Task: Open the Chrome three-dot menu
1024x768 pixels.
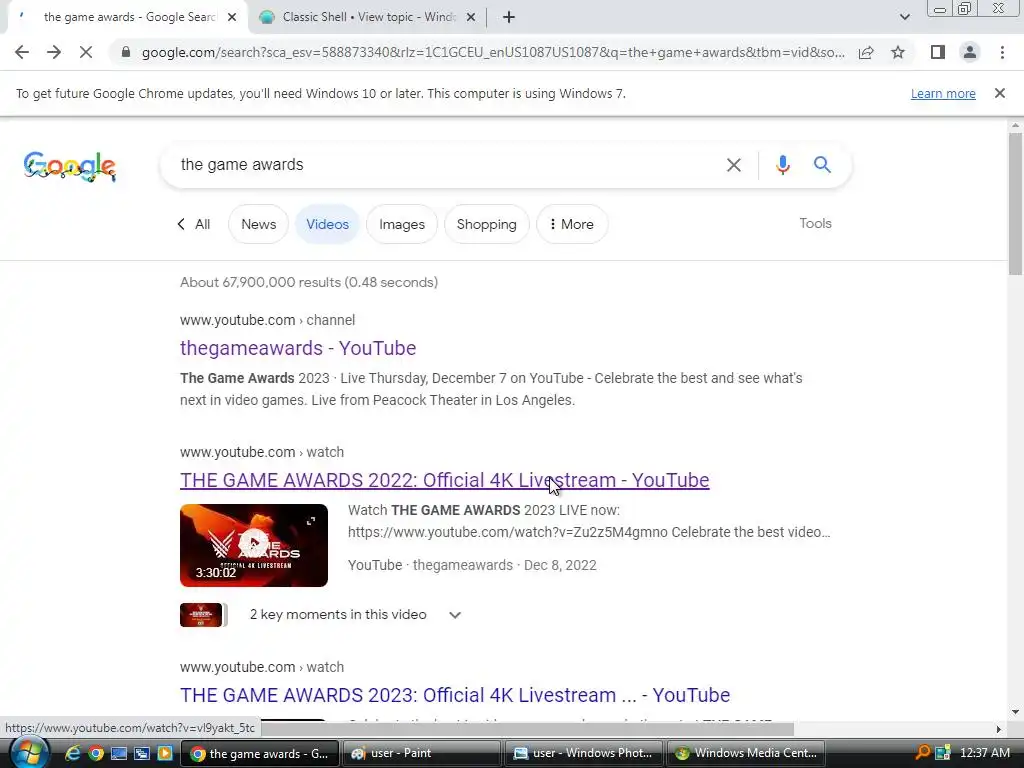Action: pyautogui.click(x=1002, y=52)
